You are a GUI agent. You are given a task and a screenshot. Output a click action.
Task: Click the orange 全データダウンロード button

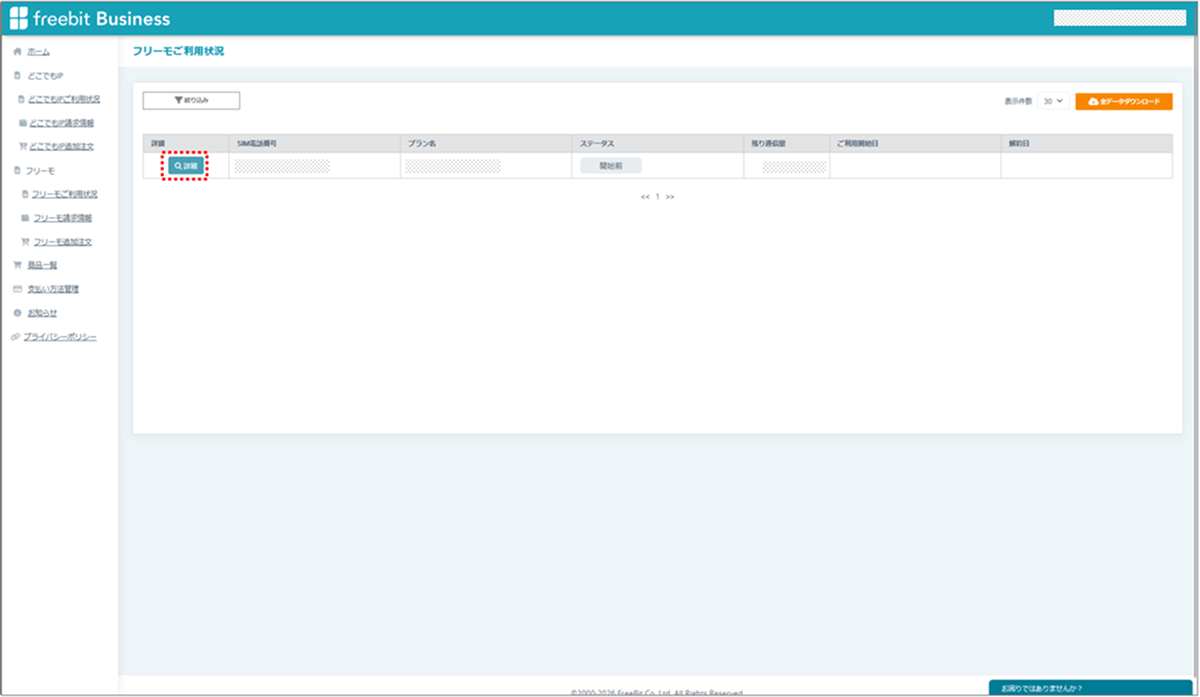tap(1124, 101)
